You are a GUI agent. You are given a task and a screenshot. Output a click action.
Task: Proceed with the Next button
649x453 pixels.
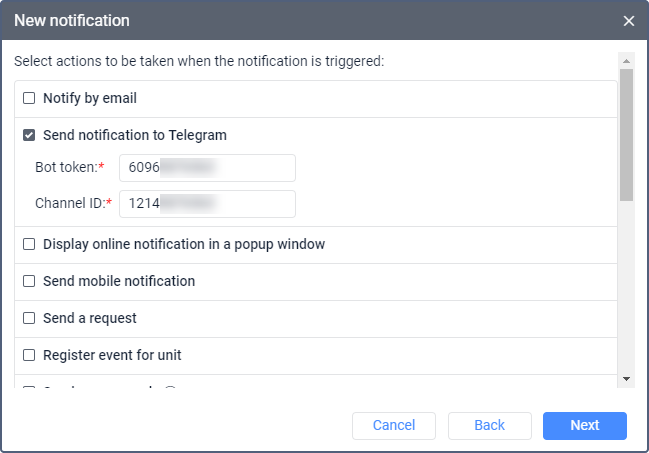coord(584,426)
